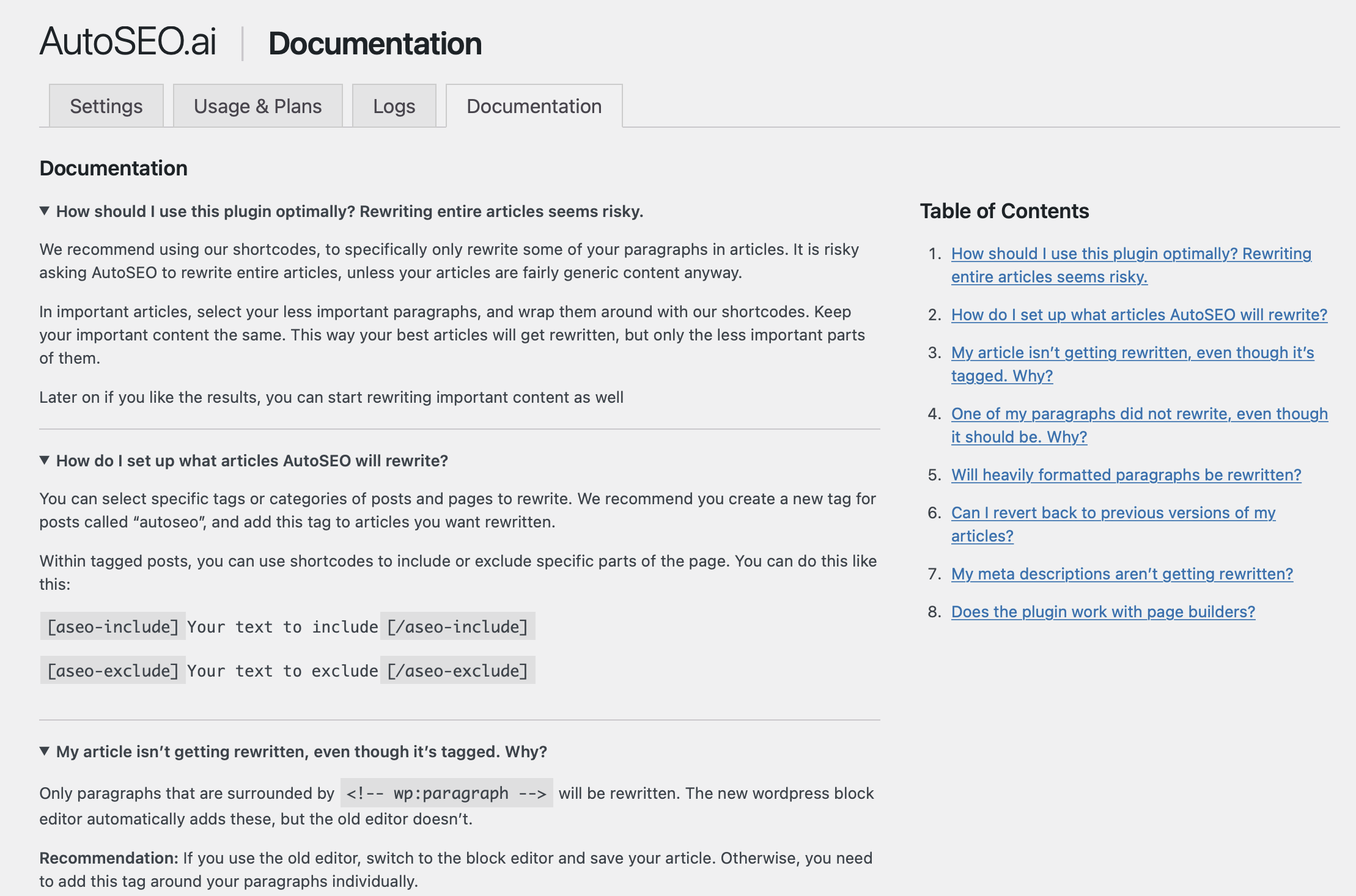
Task: Follow 'Does the plugin work with page builders?' link
Action: (x=1103, y=612)
